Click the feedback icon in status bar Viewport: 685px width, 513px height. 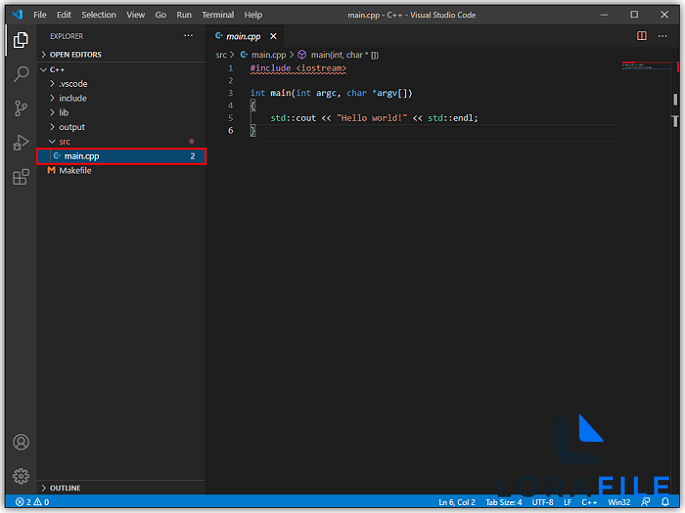point(645,502)
